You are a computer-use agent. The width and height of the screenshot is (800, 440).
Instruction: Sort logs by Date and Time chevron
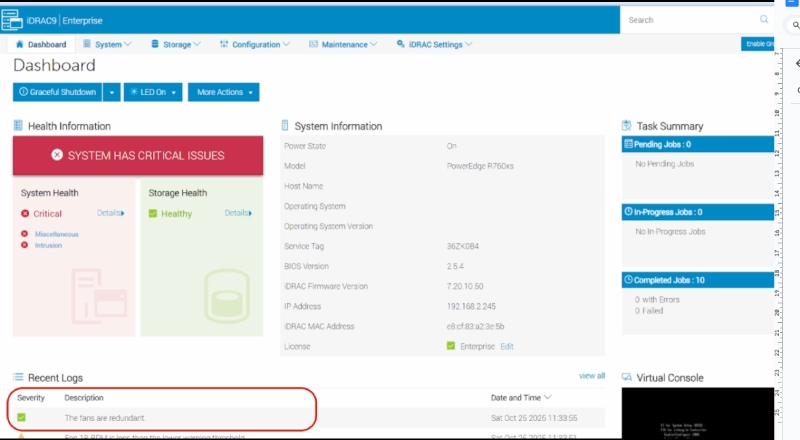pos(547,398)
